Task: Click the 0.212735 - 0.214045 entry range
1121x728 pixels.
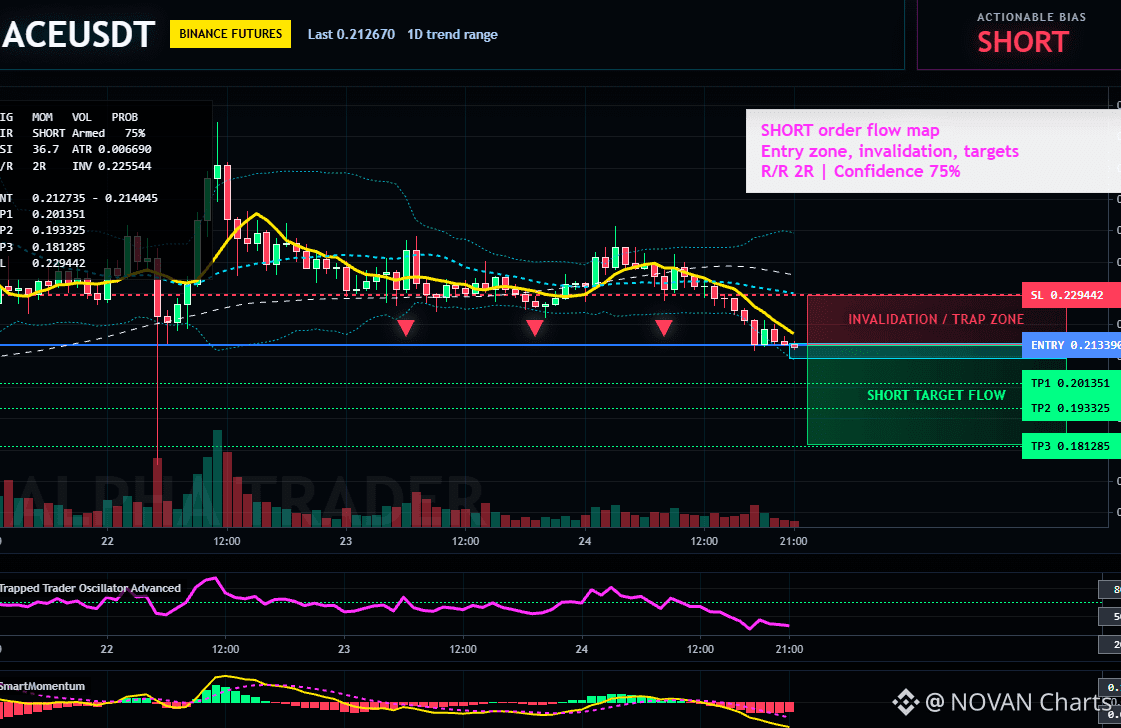Action: 94,198
